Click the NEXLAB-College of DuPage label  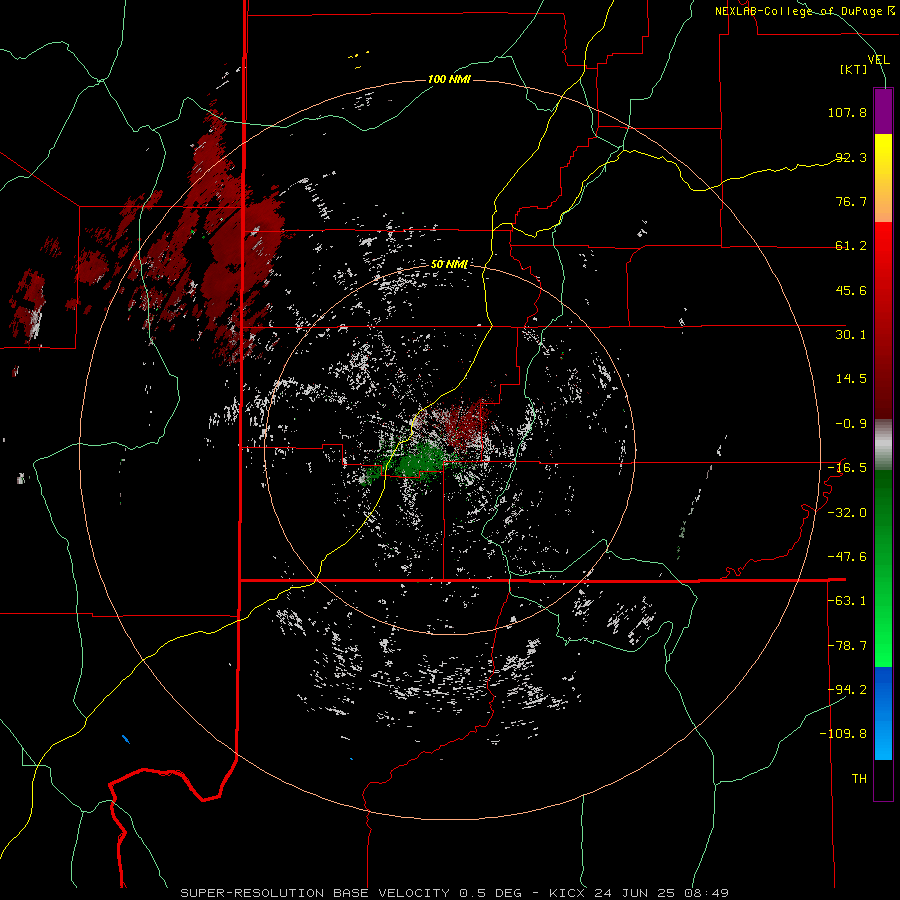[804, 11]
